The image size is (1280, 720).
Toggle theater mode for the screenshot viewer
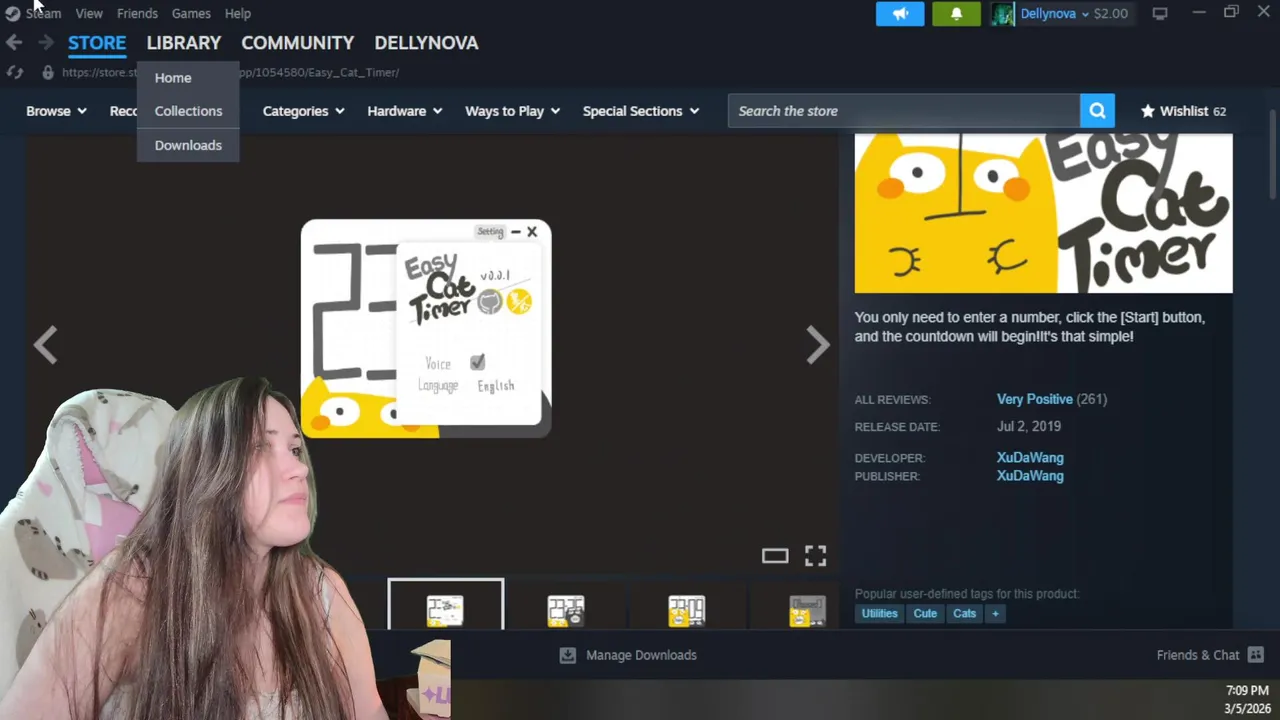click(x=775, y=556)
